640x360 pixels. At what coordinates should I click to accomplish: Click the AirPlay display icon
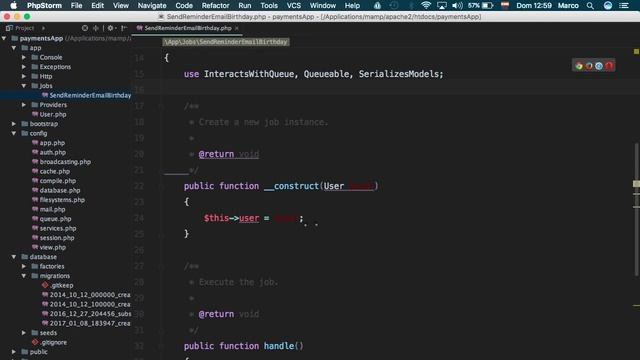(442, 6)
